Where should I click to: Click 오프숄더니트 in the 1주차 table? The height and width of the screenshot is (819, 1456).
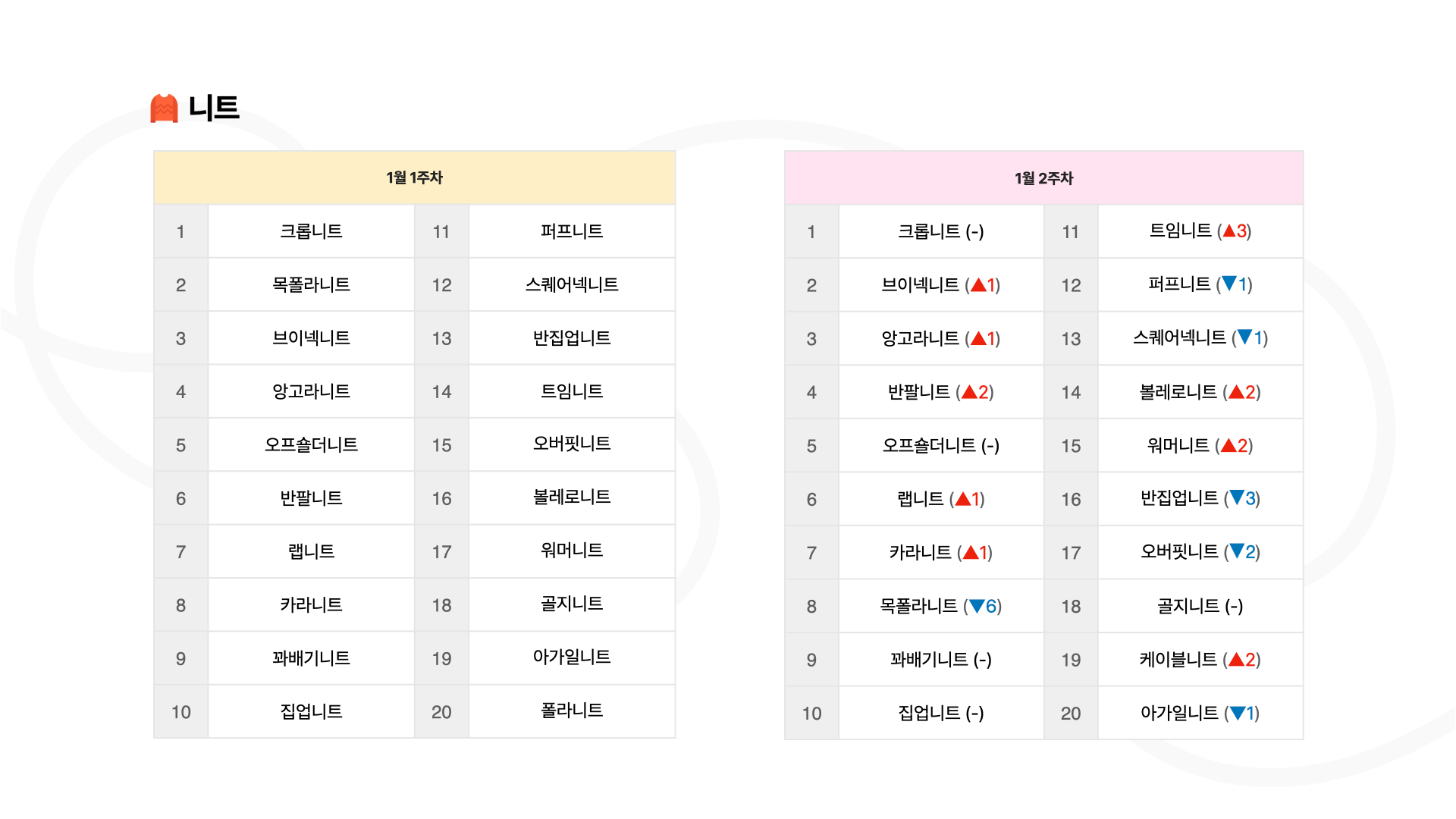tap(311, 445)
